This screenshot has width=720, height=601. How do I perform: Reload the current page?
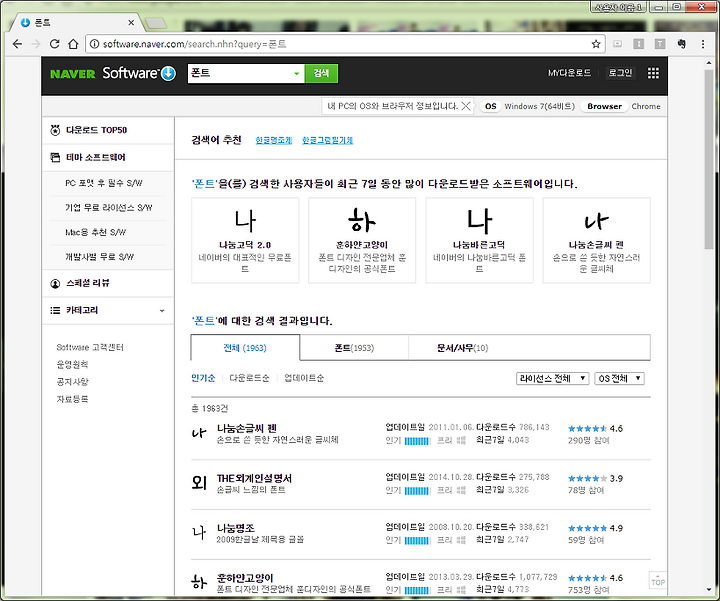55,44
